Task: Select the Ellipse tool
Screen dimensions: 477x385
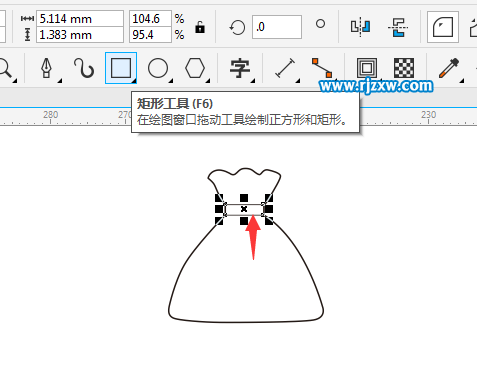Action: coord(158,68)
